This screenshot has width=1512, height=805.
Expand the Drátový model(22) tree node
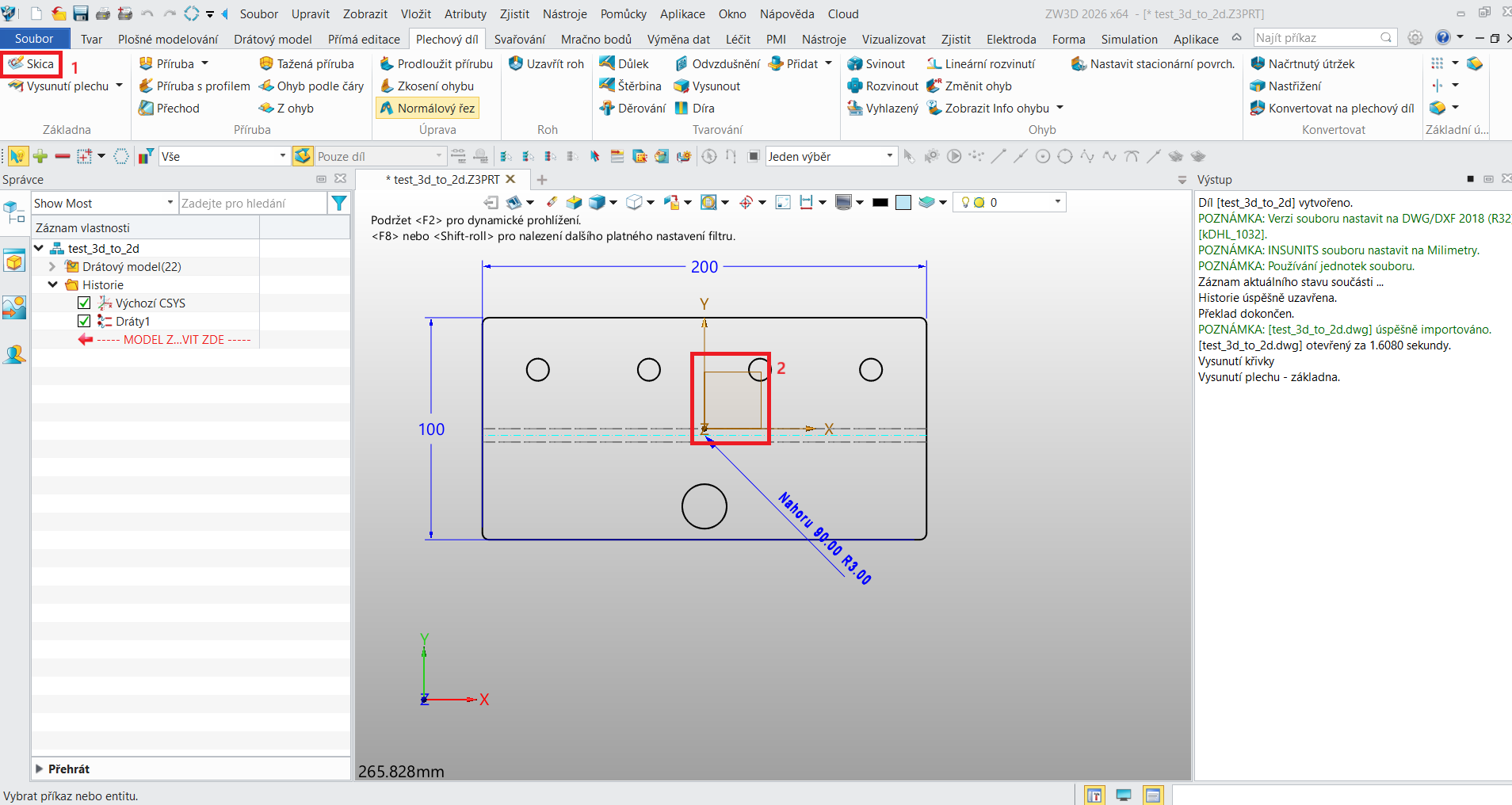pos(52,266)
